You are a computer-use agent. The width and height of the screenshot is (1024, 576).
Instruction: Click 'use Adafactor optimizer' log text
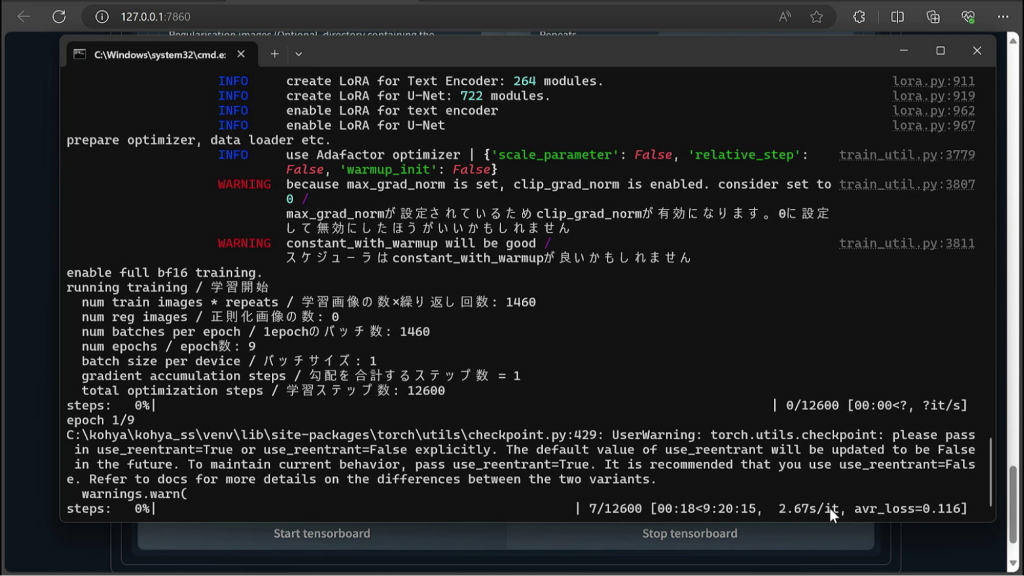(373, 155)
